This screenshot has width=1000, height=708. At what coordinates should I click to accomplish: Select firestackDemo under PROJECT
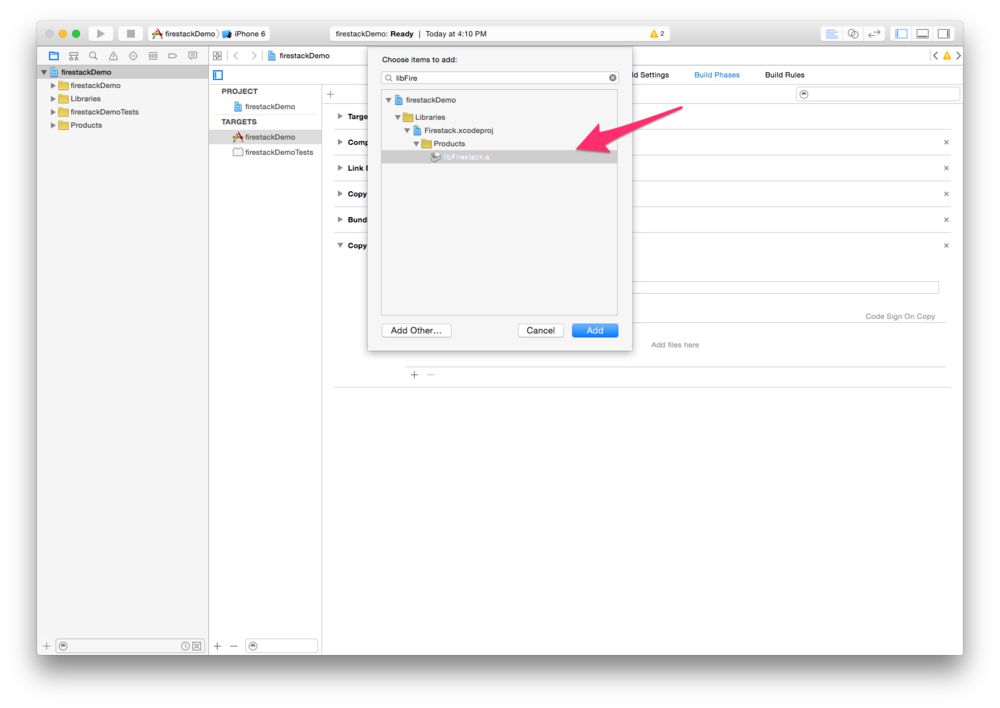click(265, 107)
